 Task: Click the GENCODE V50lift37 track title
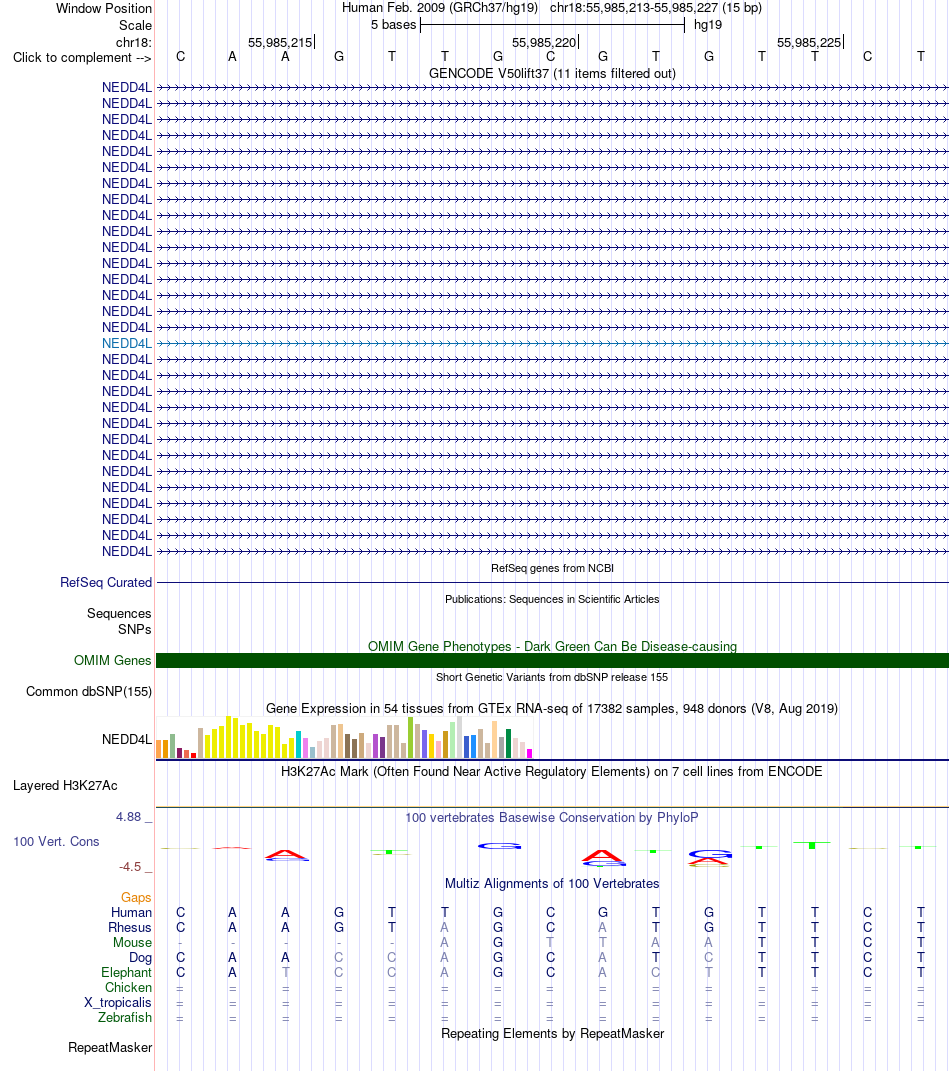[553, 74]
